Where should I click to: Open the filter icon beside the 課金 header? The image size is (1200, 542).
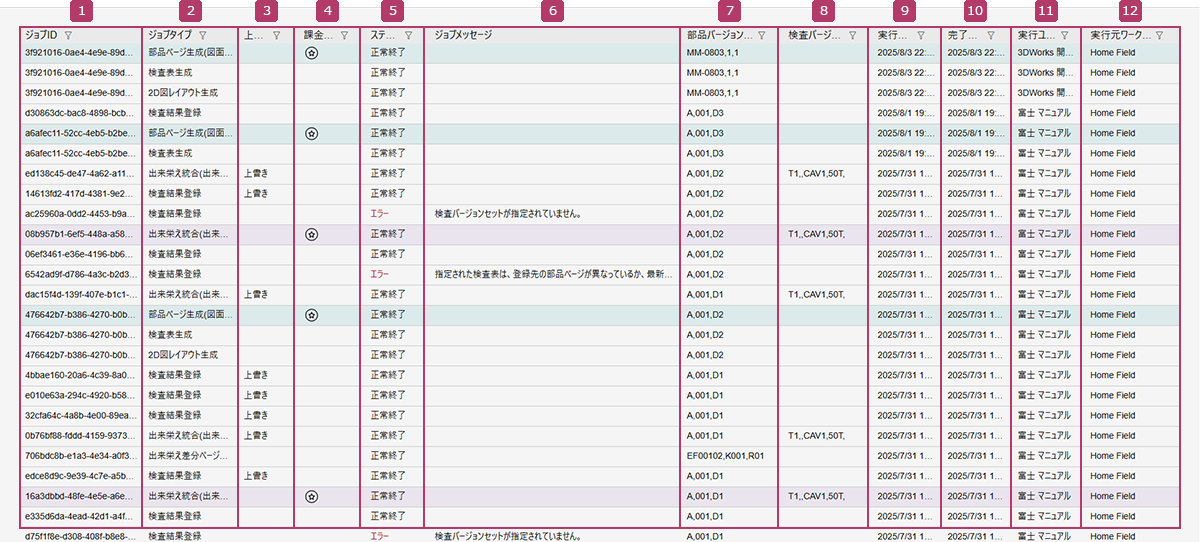tap(344, 35)
